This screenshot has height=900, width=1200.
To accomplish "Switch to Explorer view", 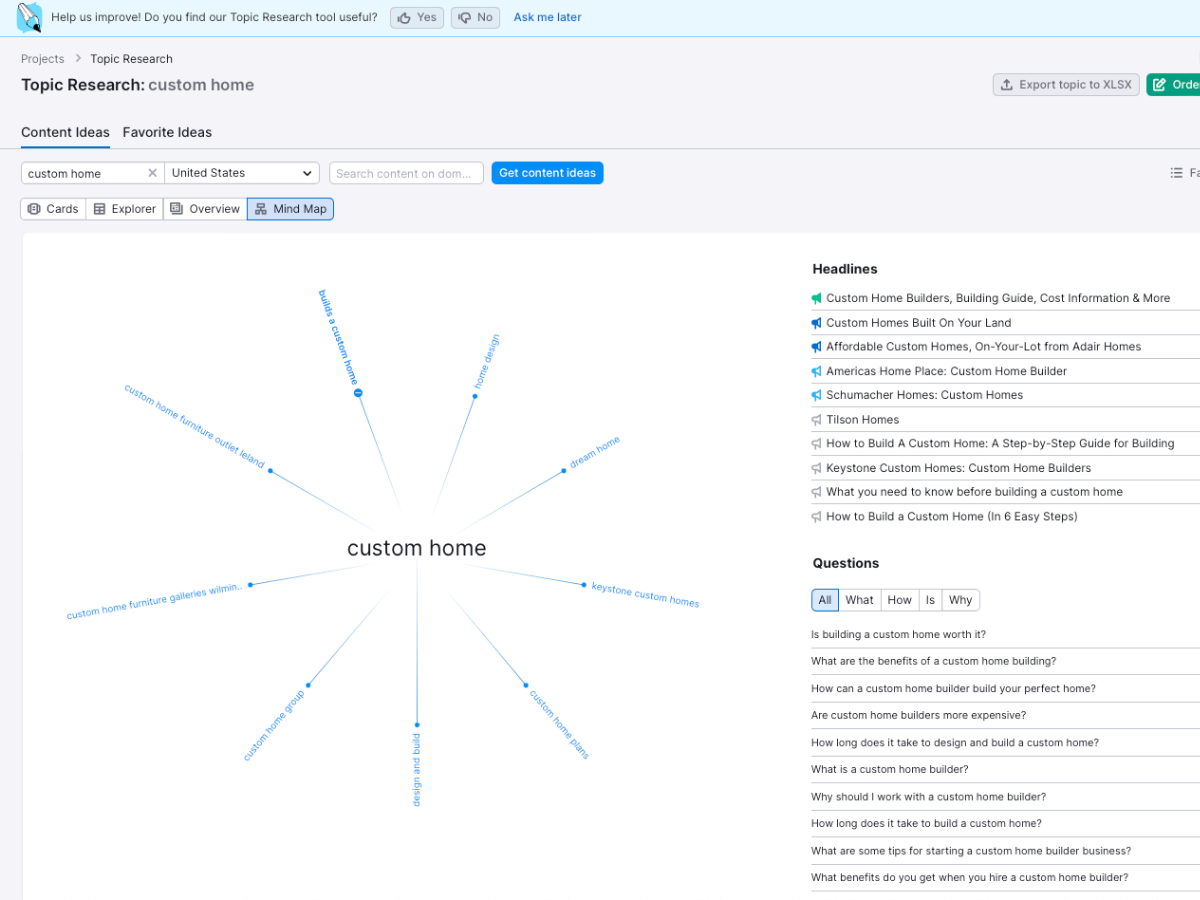I will point(125,209).
